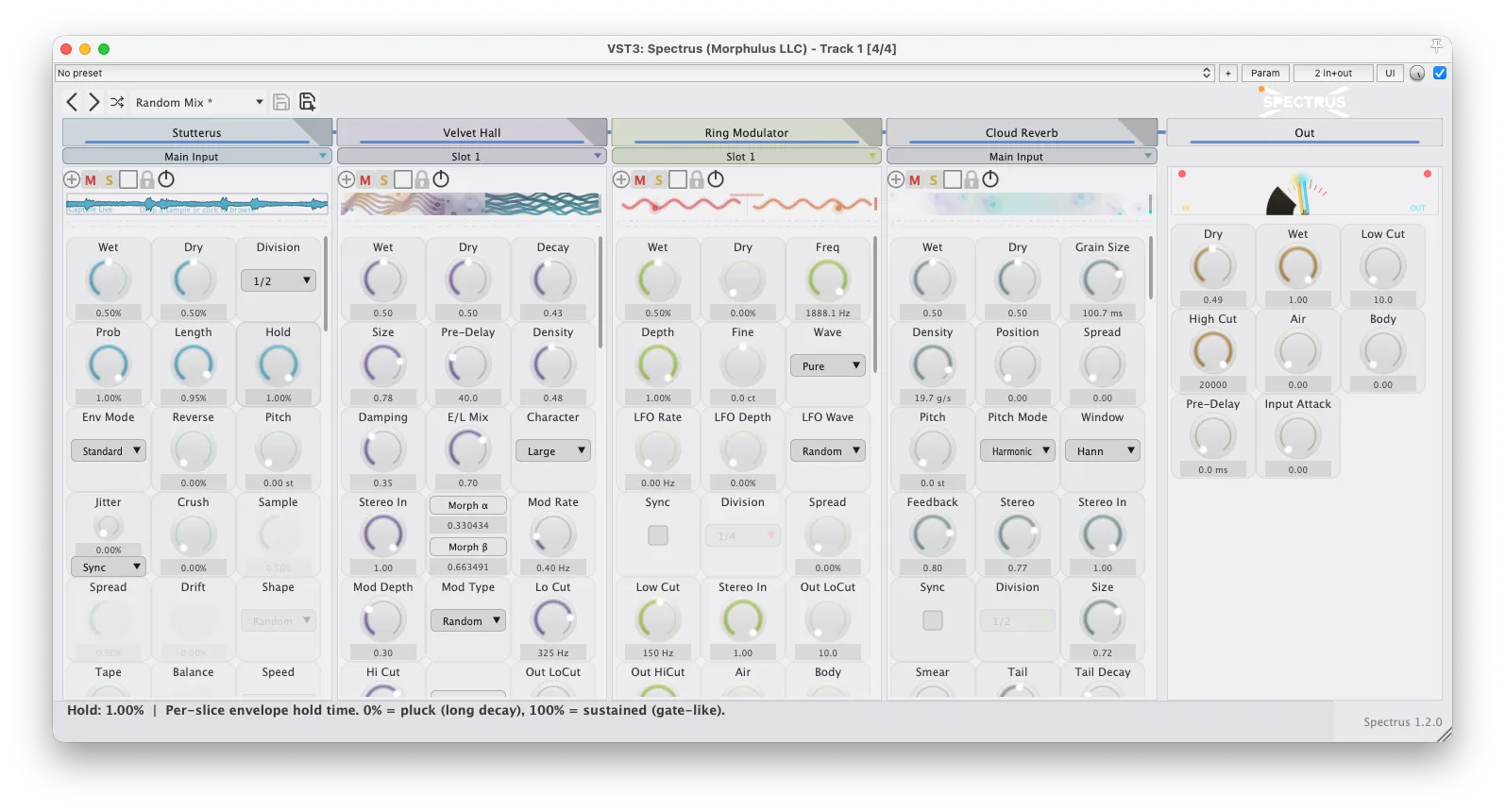Open the Ring Modulator Wave Pure dropdown
Viewport: 1505px width, 812px height.
coord(828,365)
